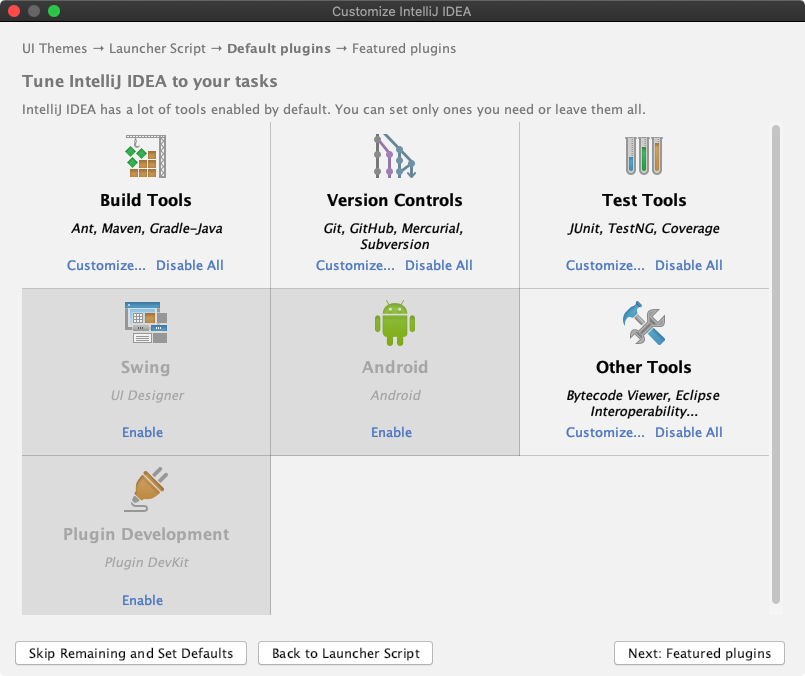Click the Version Controls branch icon
This screenshot has width=805, height=676.
click(x=394, y=156)
